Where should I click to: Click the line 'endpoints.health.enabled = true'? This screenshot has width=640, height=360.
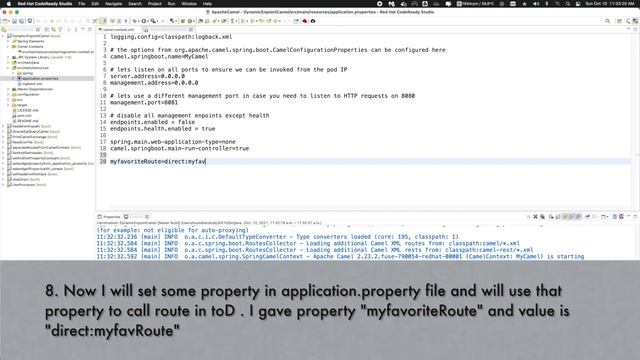[x=162, y=129]
